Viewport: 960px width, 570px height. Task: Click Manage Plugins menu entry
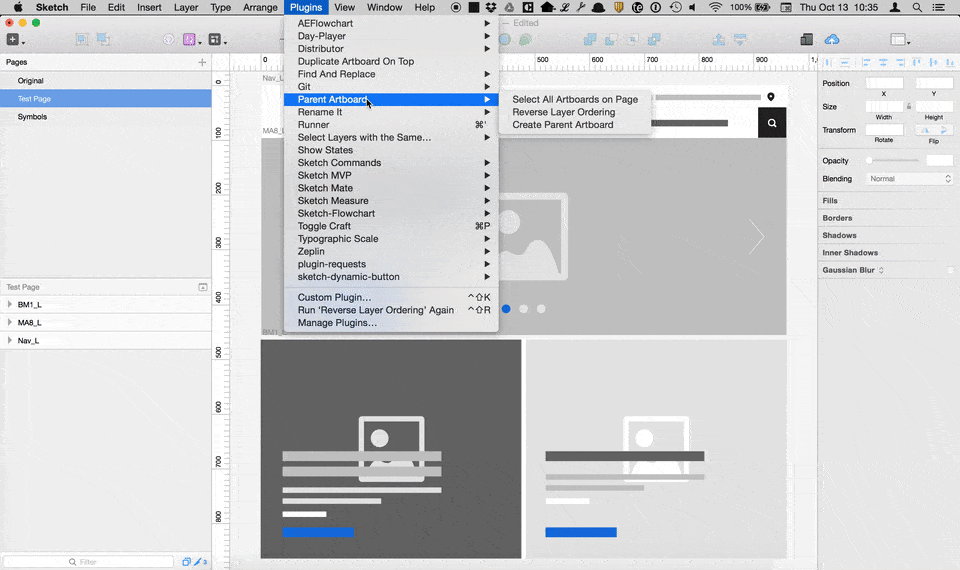click(391, 323)
